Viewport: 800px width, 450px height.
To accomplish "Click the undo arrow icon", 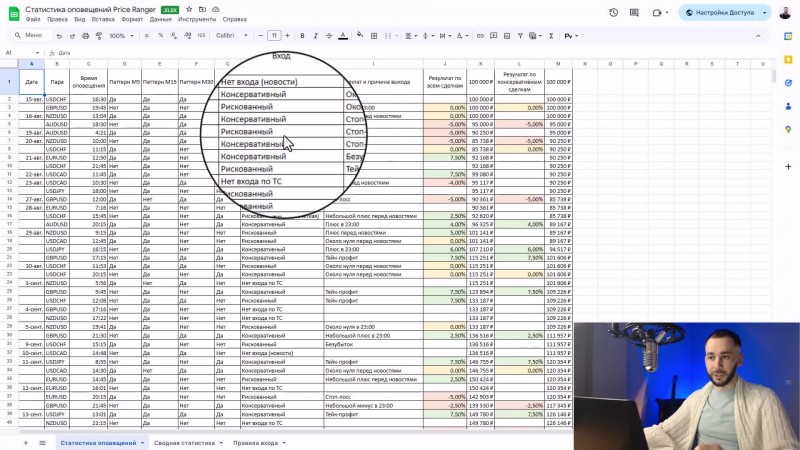I will 59,36.
